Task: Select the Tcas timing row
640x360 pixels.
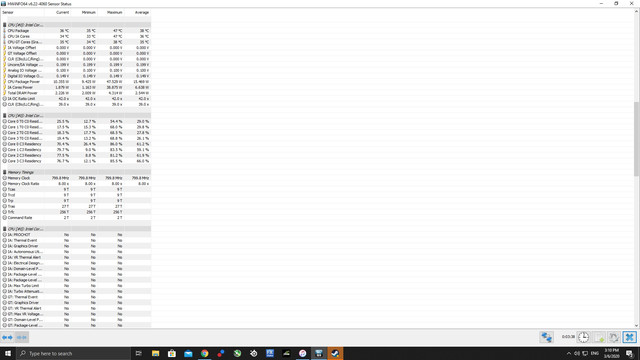Action: coord(76,189)
